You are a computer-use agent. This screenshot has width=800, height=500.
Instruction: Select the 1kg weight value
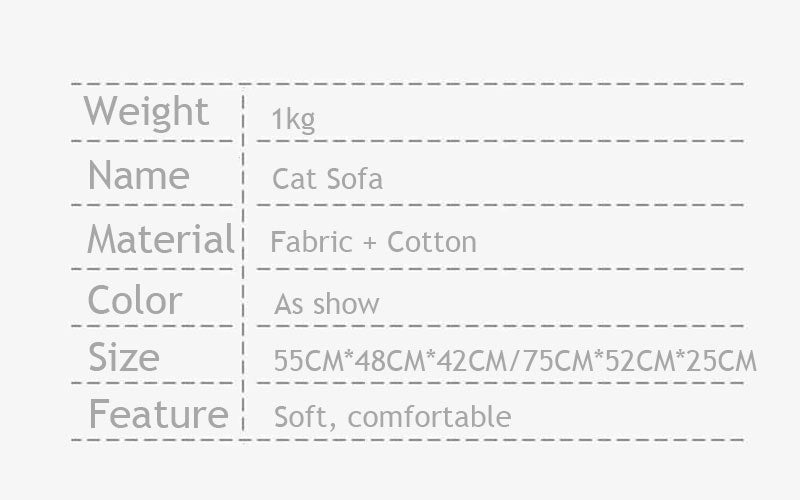293,120
